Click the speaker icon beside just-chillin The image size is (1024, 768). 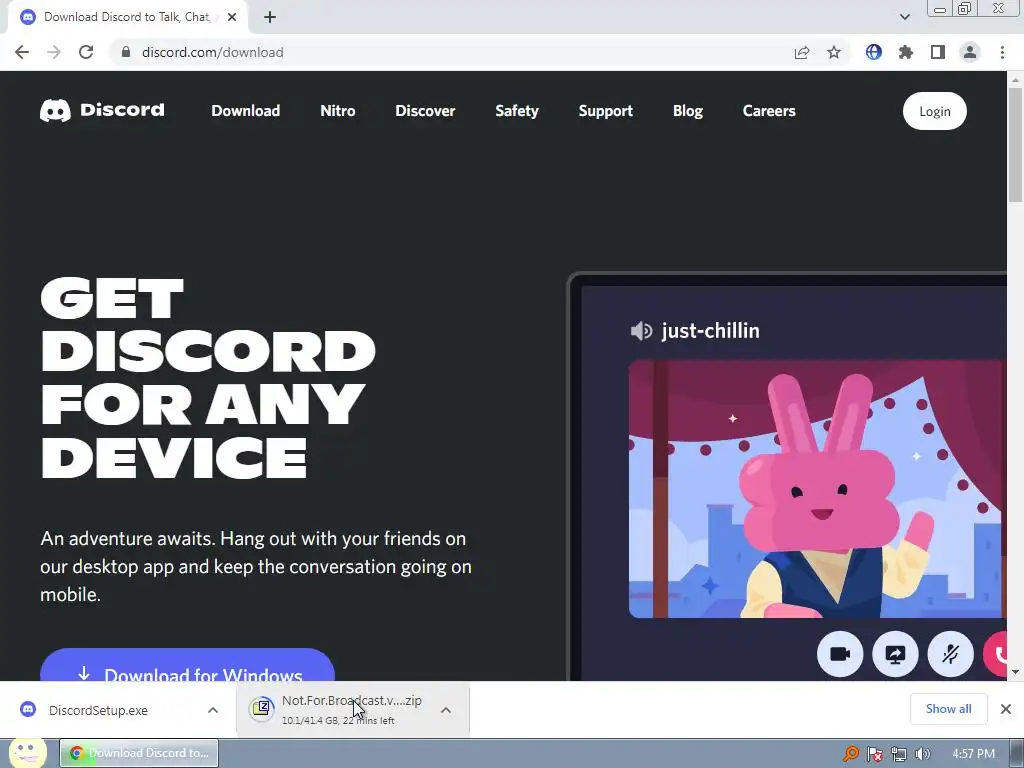point(641,331)
